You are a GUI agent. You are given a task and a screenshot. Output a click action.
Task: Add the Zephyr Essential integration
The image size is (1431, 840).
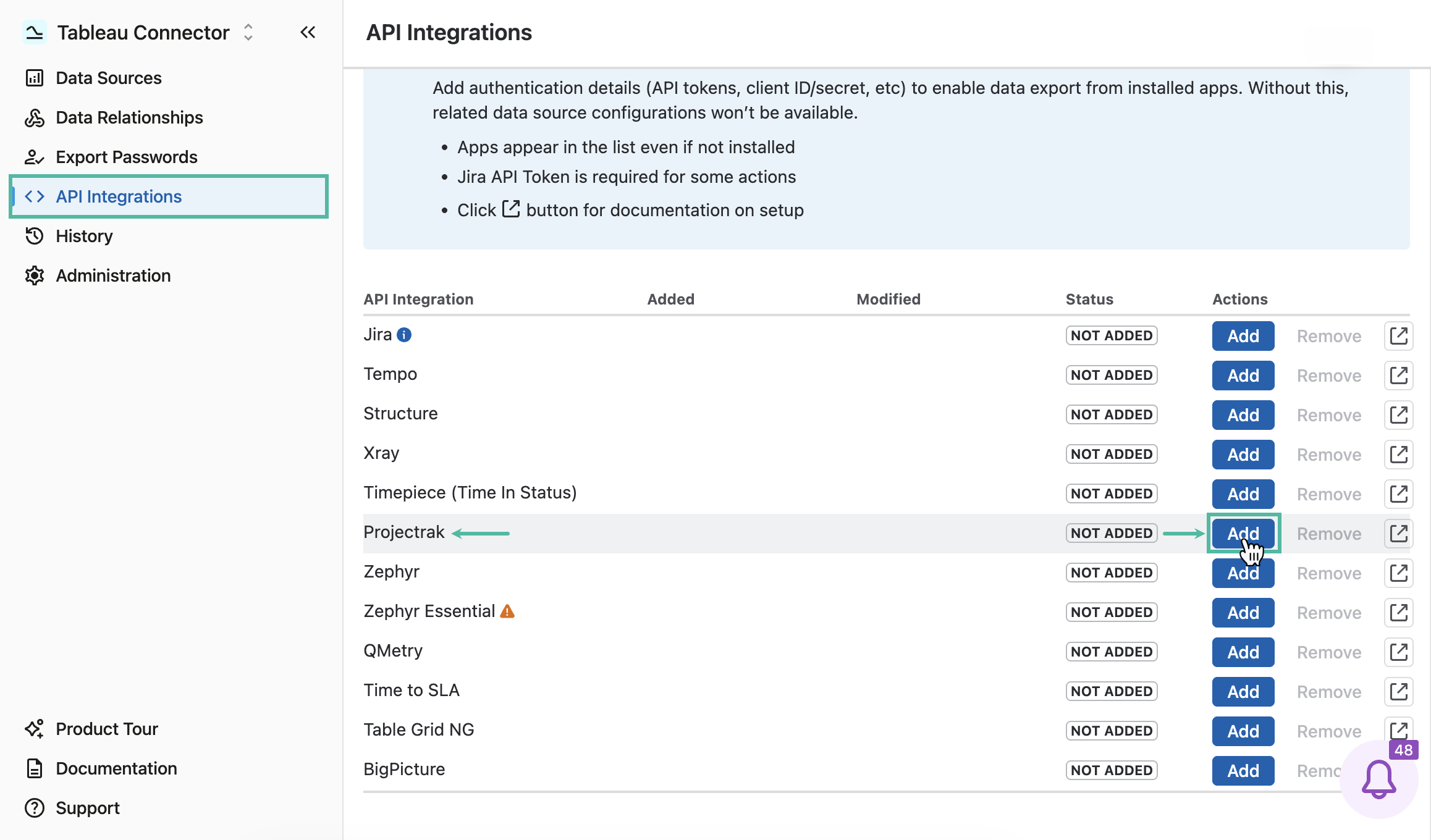(x=1243, y=613)
